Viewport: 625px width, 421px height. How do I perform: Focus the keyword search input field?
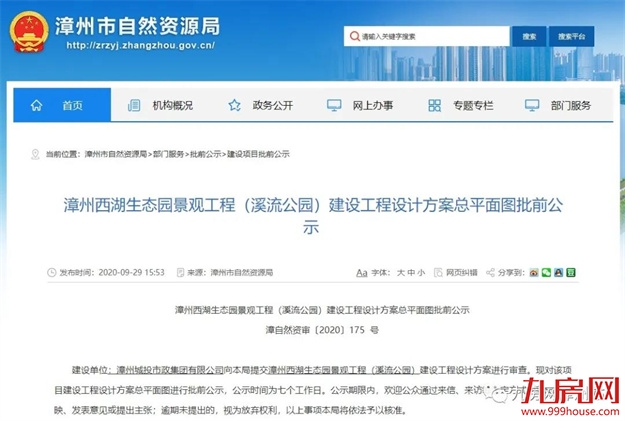click(x=426, y=36)
